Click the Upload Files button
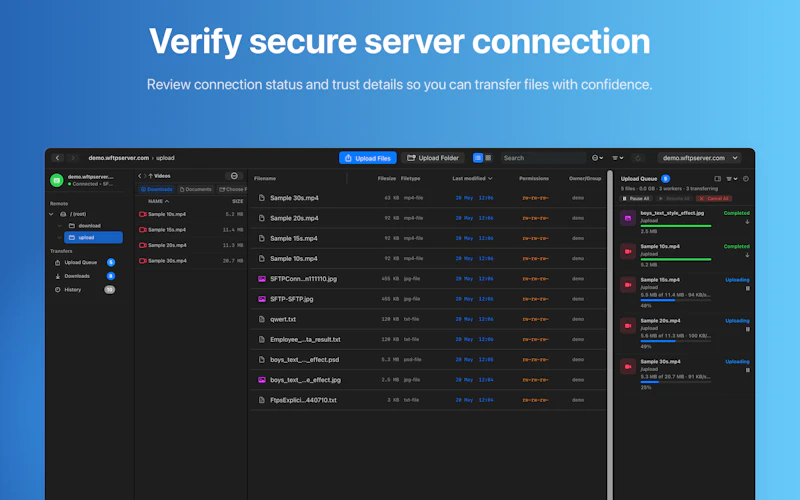 pos(368,158)
